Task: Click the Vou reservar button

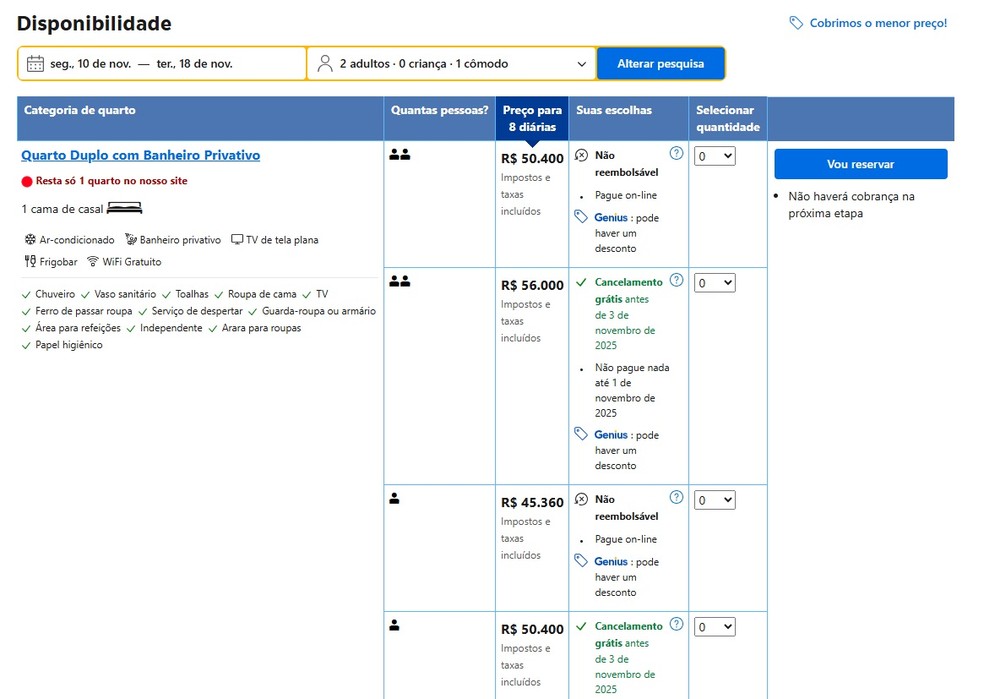Action: [860, 164]
